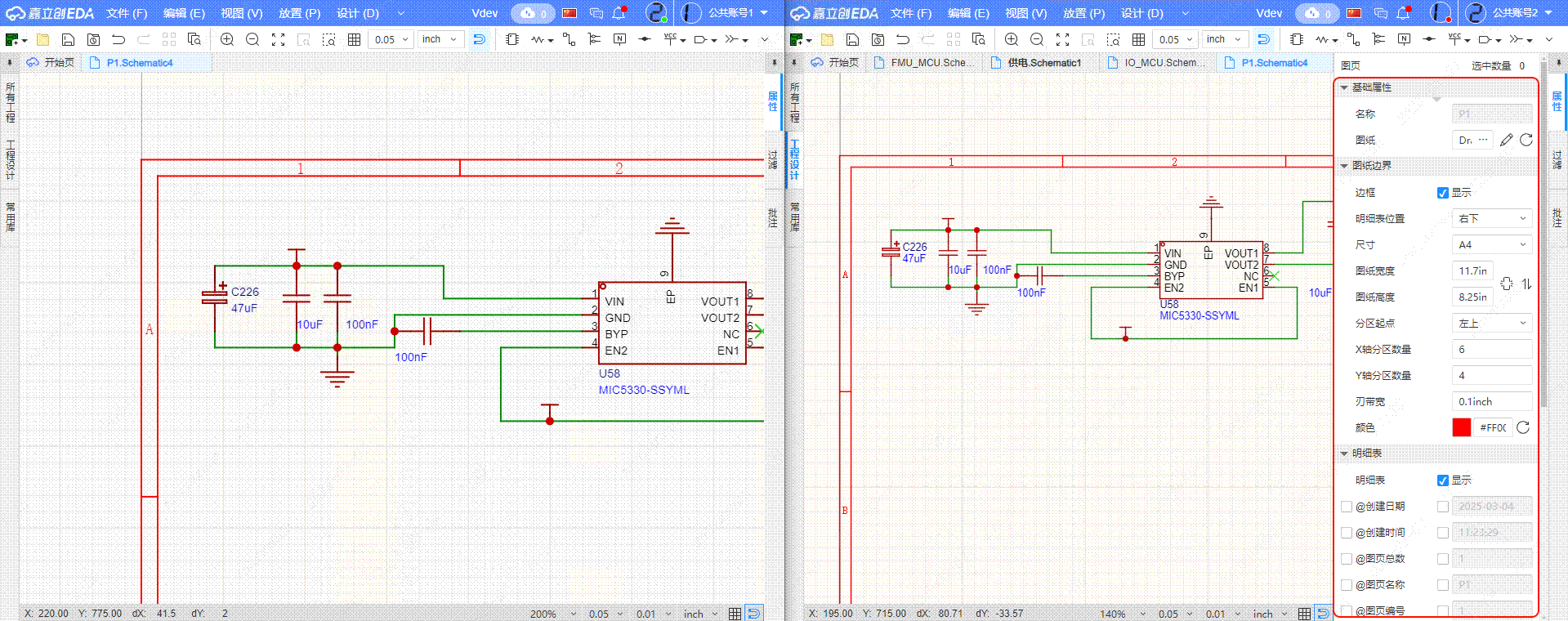Click swap width/height icon beside 图纸宽度
The height and width of the screenshot is (621, 1568).
(x=1526, y=284)
